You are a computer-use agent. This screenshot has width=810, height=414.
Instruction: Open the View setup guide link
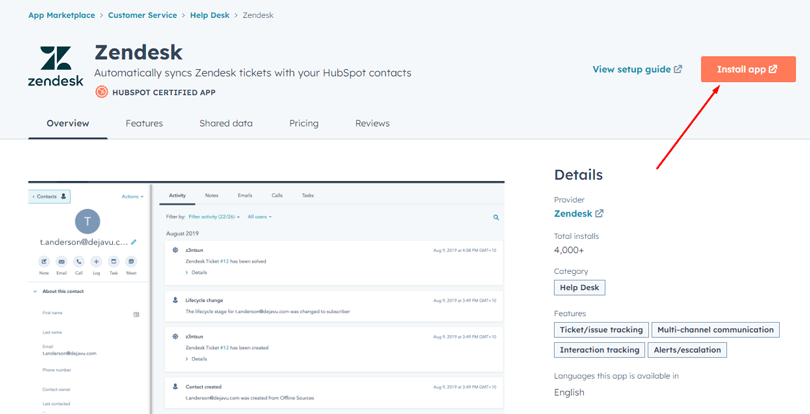pos(637,69)
